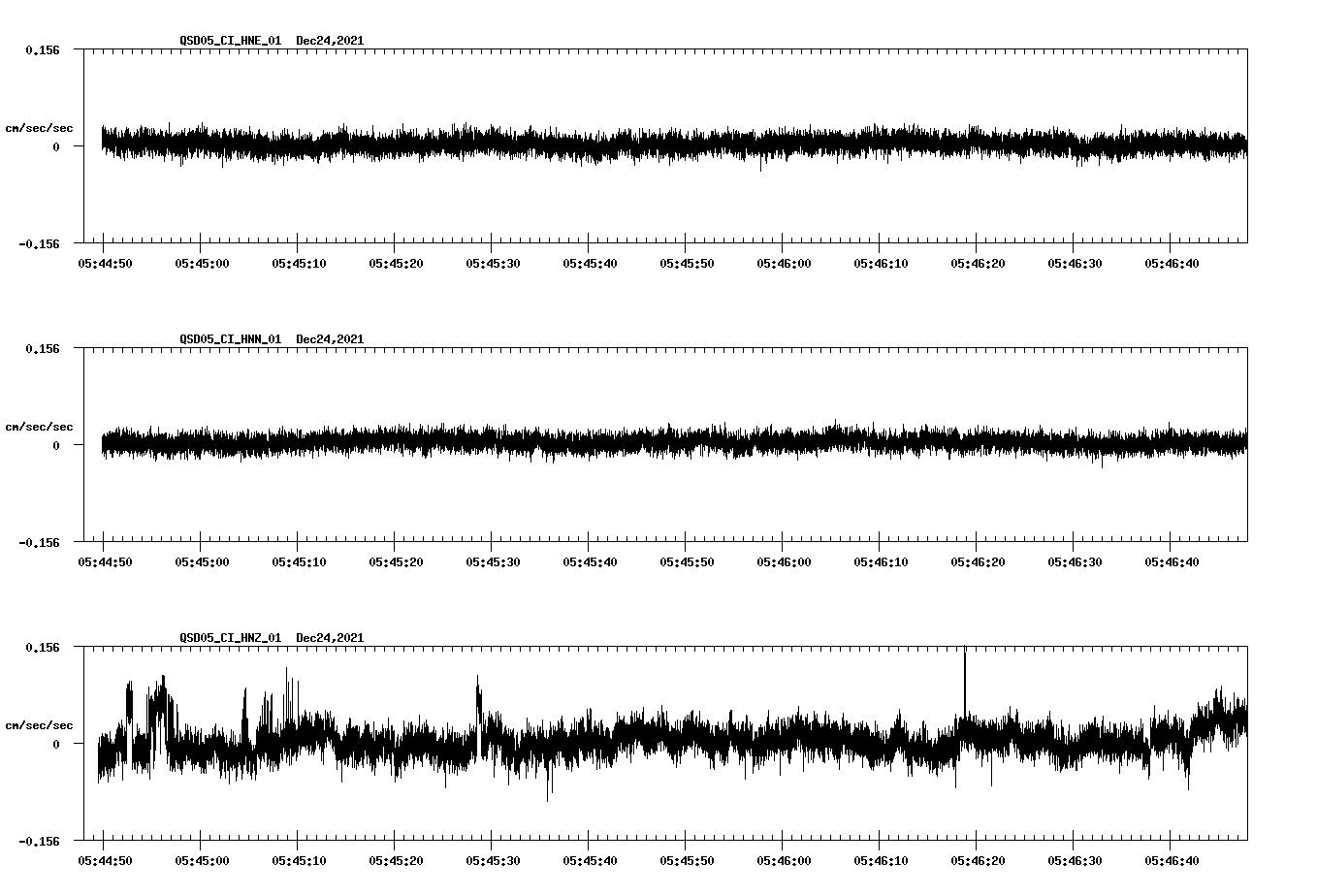1317x896 pixels.
Task: Click the 0.156 upper limit on HNZ plot
Action: pos(43,647)
